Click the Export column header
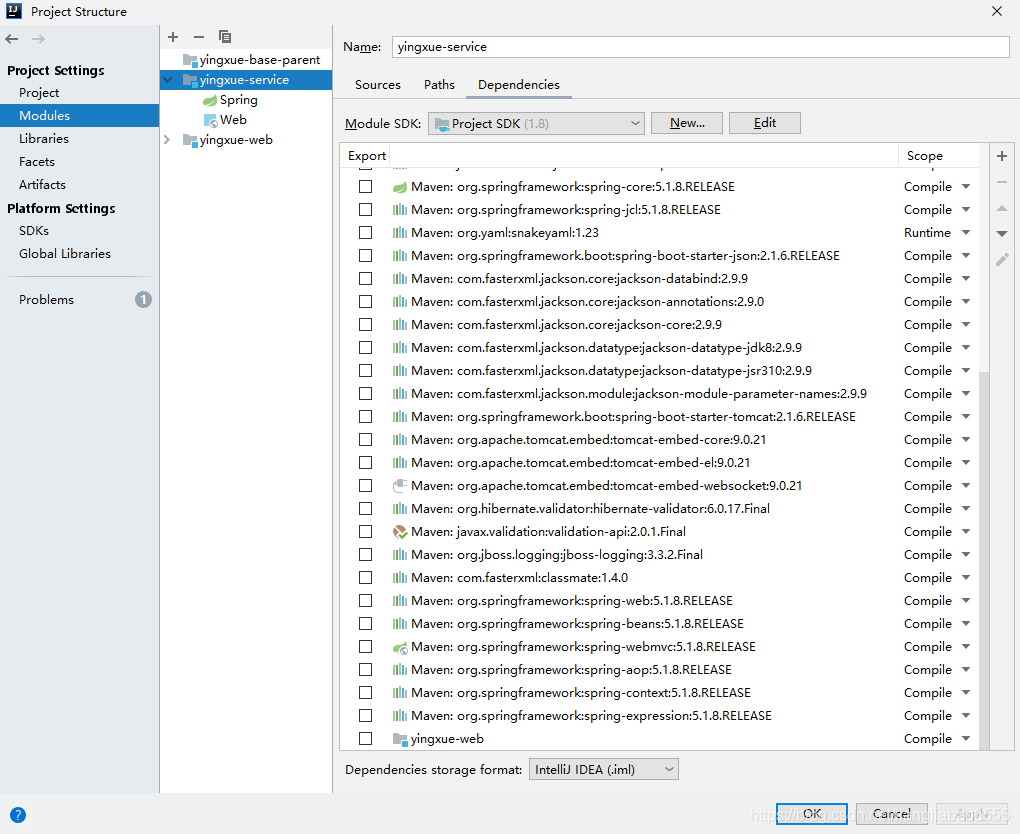The image size is (1020, 834). [x=366, y=155]
